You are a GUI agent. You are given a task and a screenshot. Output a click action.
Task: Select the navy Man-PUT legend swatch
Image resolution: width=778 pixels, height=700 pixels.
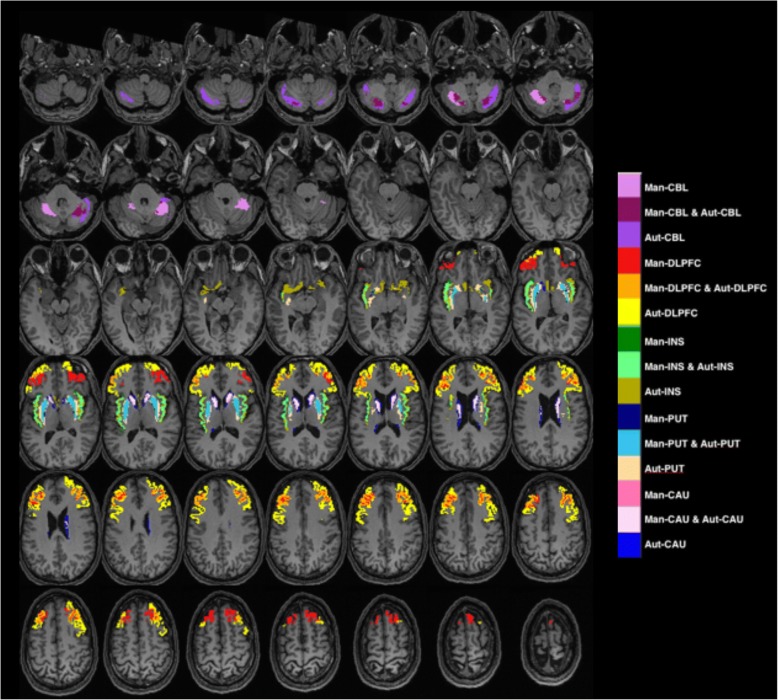pyautogui.click(x=629, y=417)
